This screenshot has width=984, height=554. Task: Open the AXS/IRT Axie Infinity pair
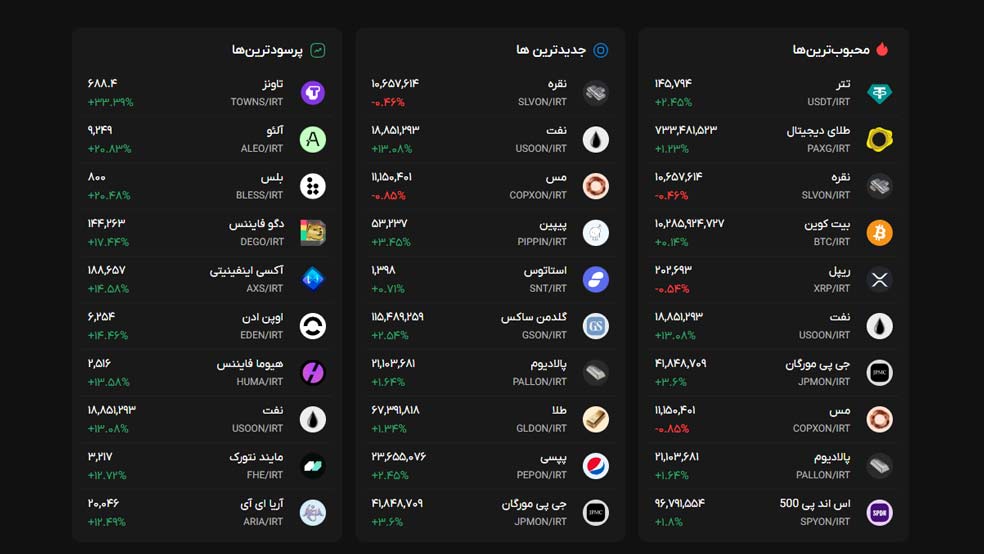pos(207,279)
